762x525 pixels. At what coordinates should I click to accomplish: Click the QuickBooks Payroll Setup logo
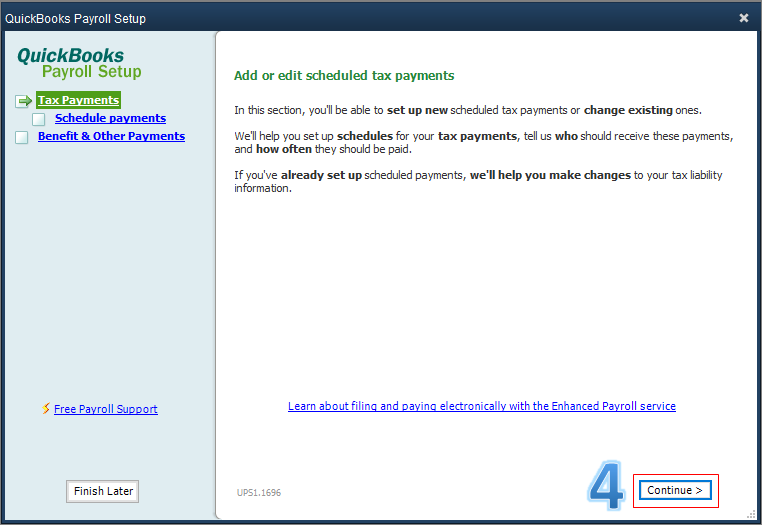click(x=79, y=63)
